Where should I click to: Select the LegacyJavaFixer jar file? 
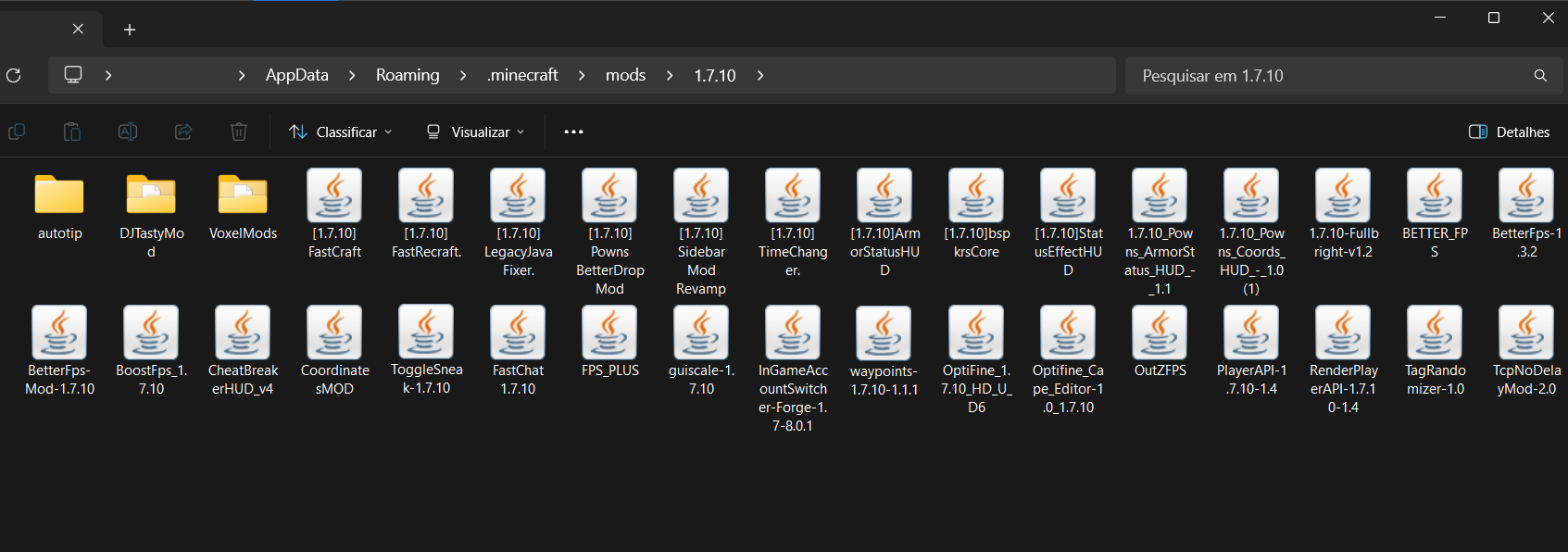[518, 224]
